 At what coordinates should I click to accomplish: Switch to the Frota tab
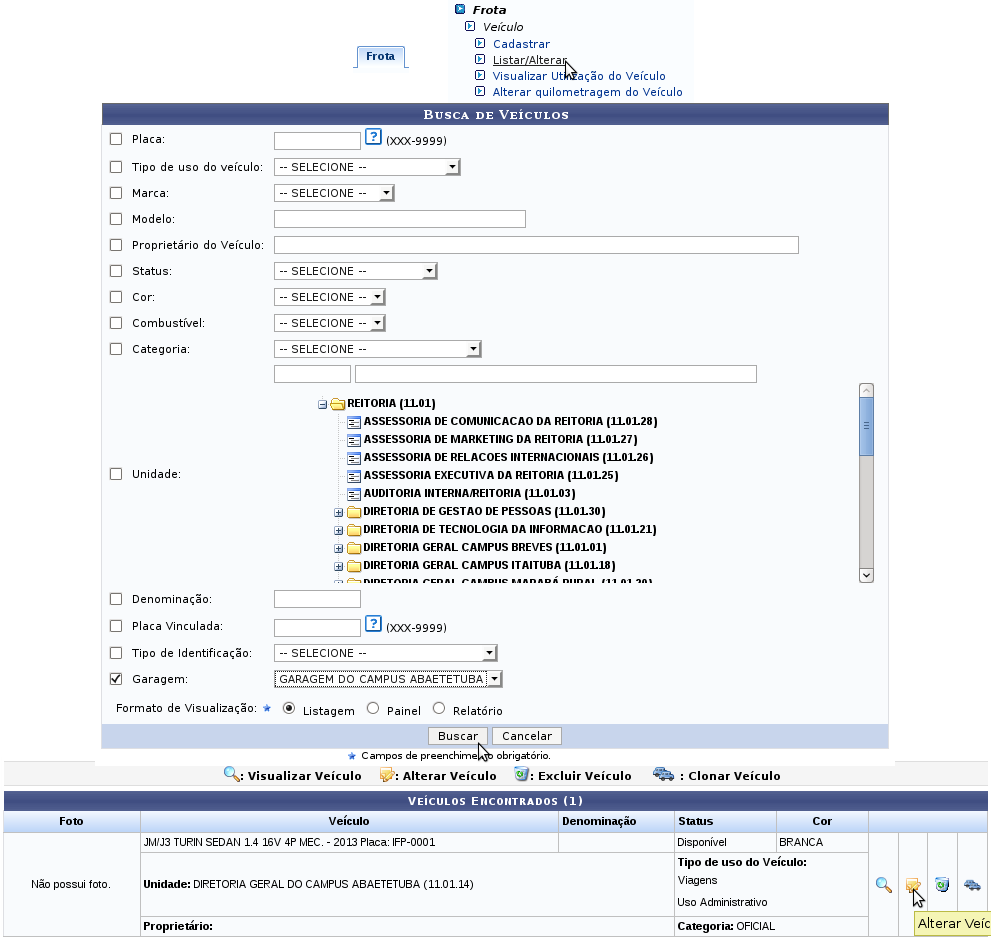380,56
